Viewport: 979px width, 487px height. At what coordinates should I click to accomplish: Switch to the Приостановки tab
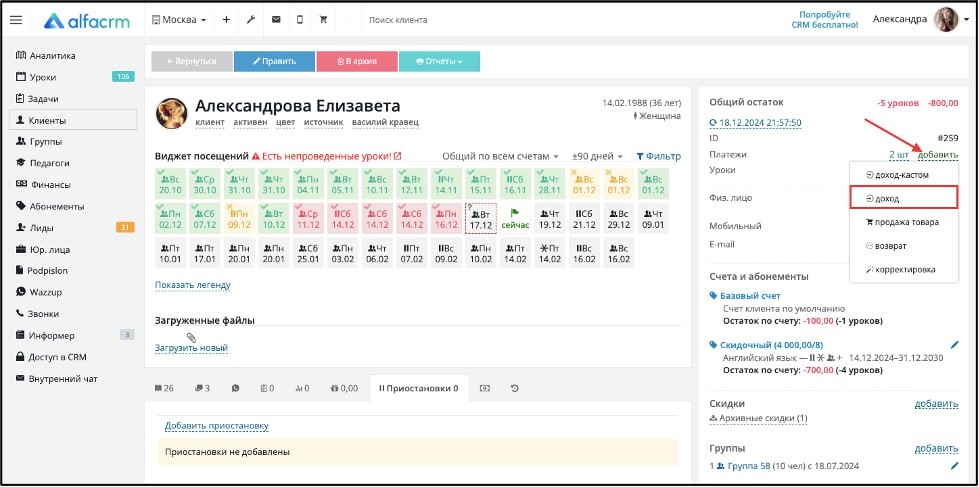click(x=418, y=388)
